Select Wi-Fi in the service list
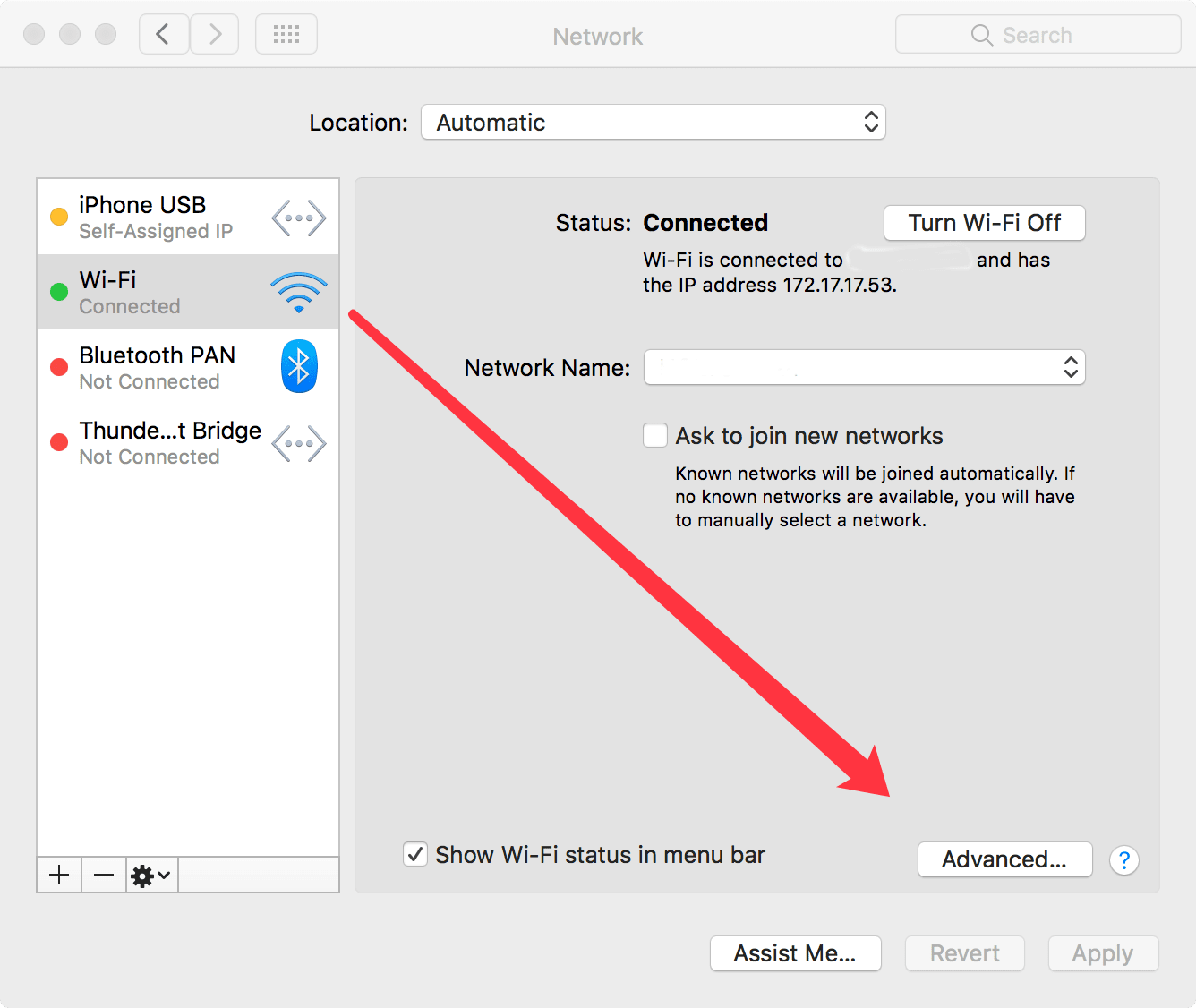The image size is (1196, 1008). click(x=188, y=292)
